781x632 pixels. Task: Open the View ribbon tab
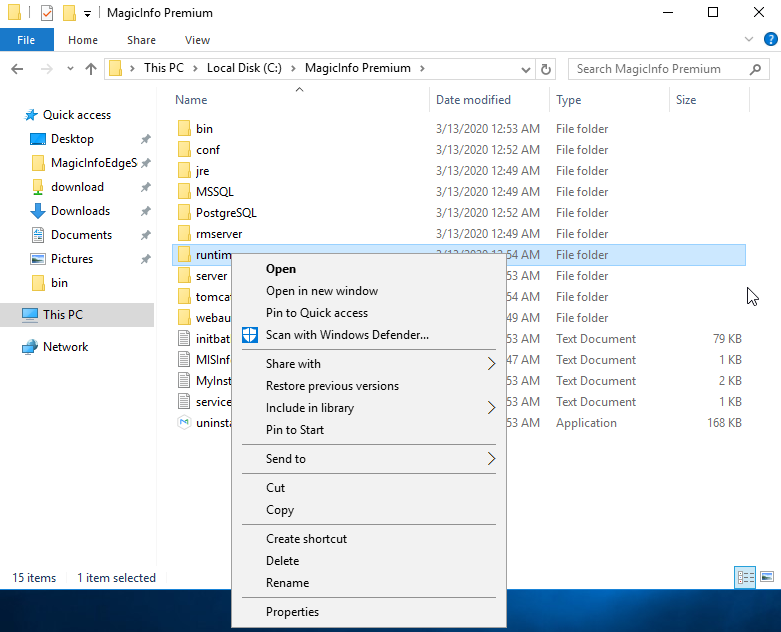(197, 40)
